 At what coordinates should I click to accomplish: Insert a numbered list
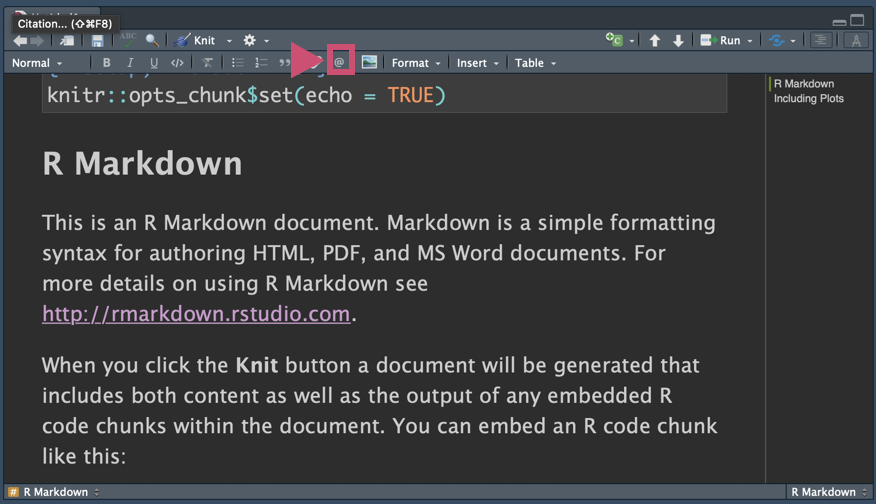pyautogui.click(x=261, y=63)
